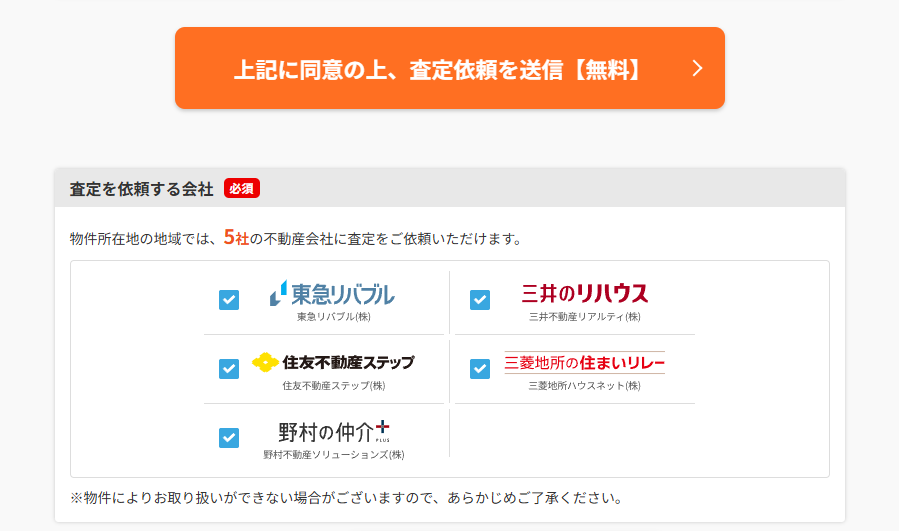
Task: Submit the orange 査定依頼を送信【無料】 button
Action: 450,68
